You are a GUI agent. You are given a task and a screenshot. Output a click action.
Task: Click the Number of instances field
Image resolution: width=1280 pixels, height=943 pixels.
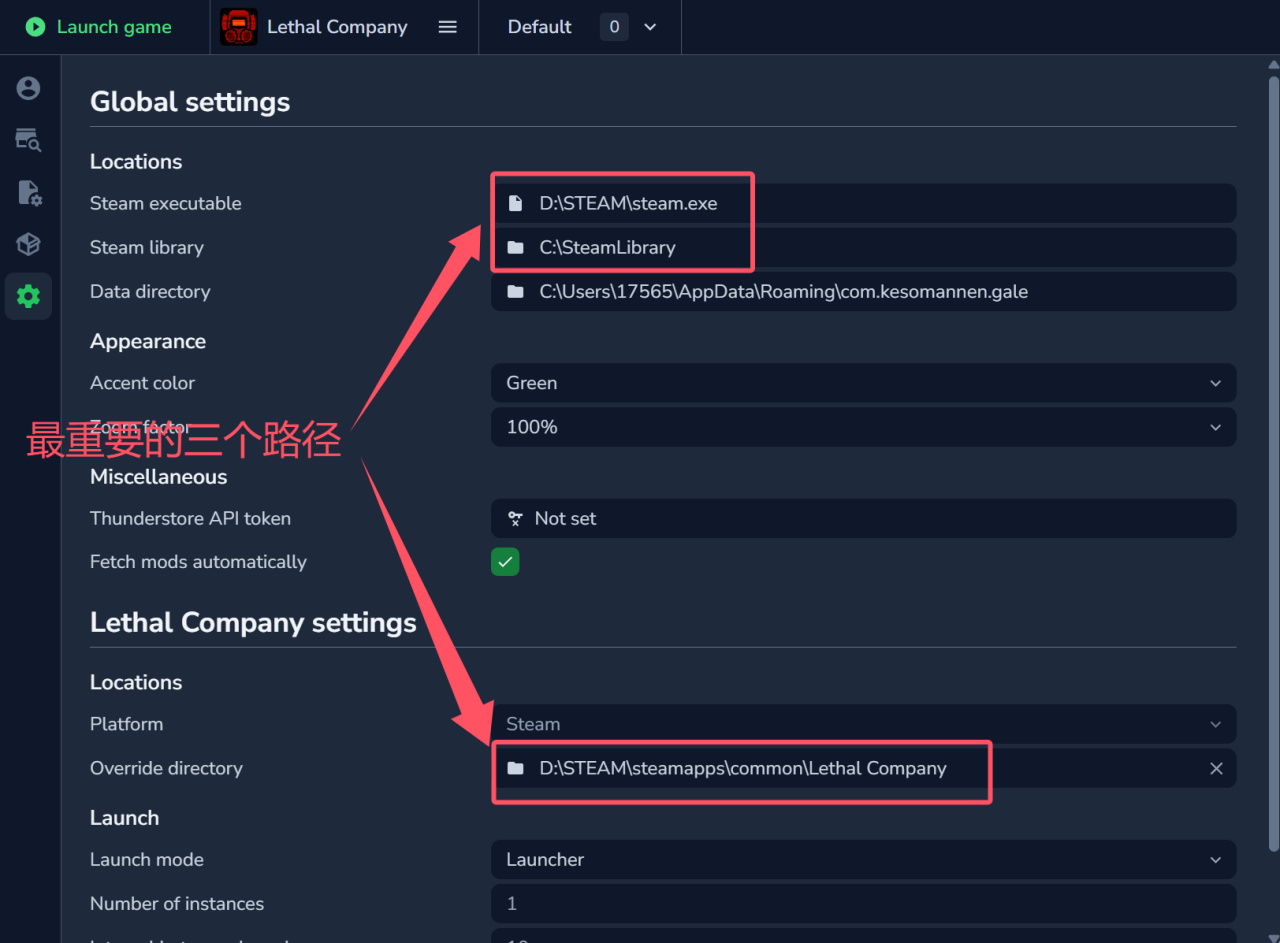(863, 903)
